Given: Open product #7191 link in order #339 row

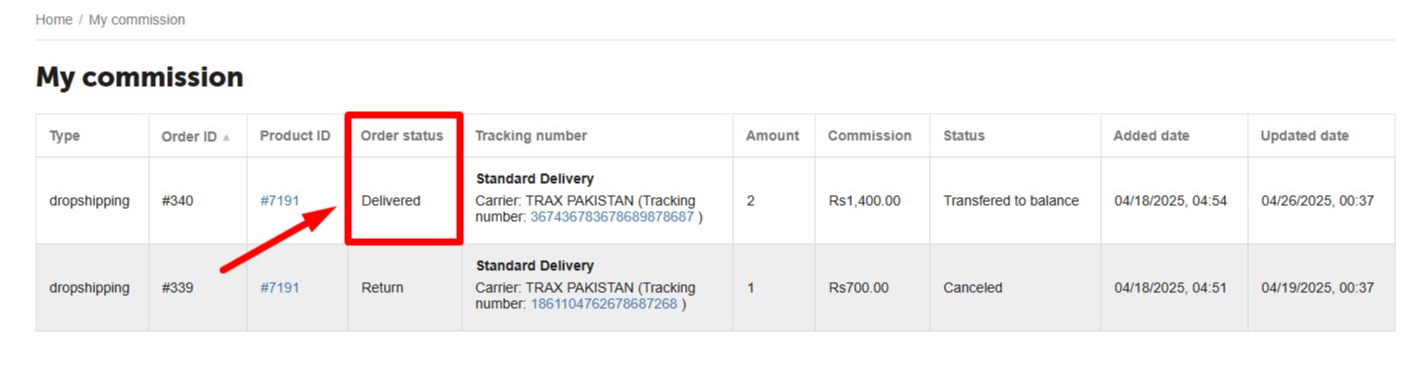Looking at the screenshot, I should point(280,288).
